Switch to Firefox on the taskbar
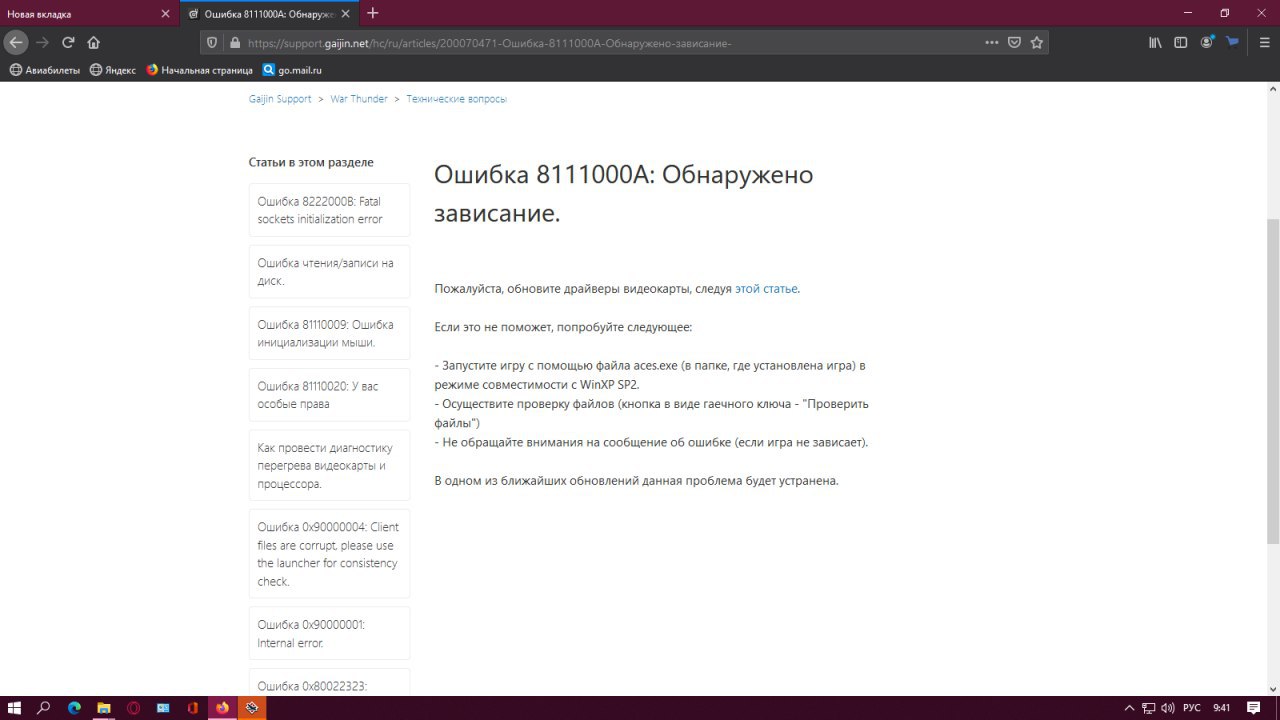Viewport: 1280px width, 720px height. tap(222, 708)
